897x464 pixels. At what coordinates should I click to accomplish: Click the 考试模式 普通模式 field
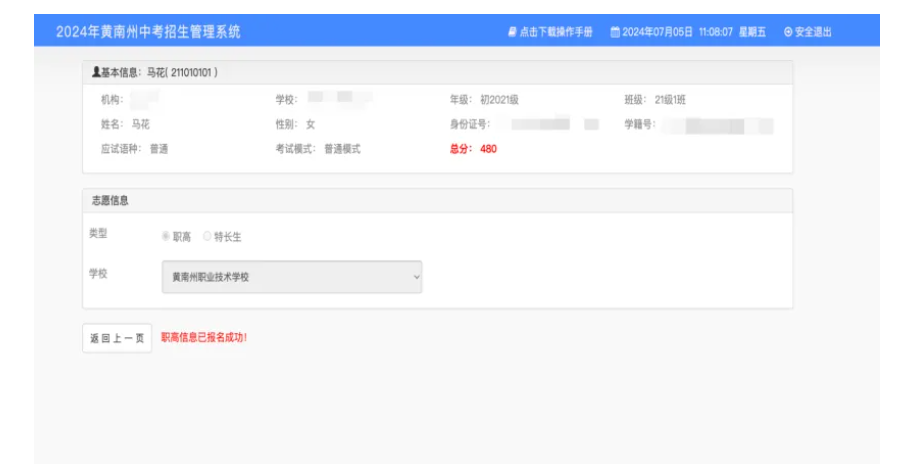pos(318,149)
